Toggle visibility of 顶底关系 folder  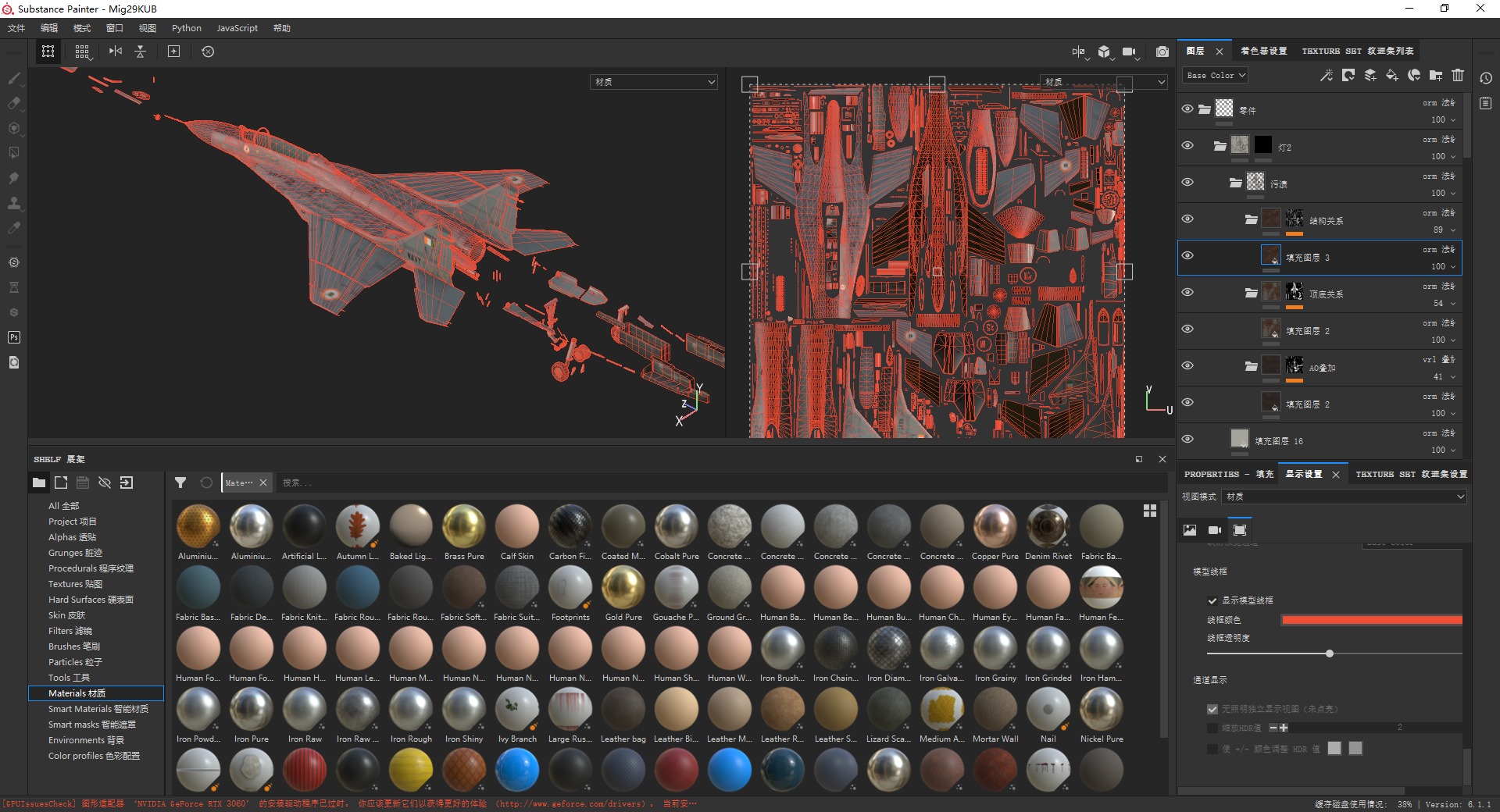click(x=1187, y=293)
